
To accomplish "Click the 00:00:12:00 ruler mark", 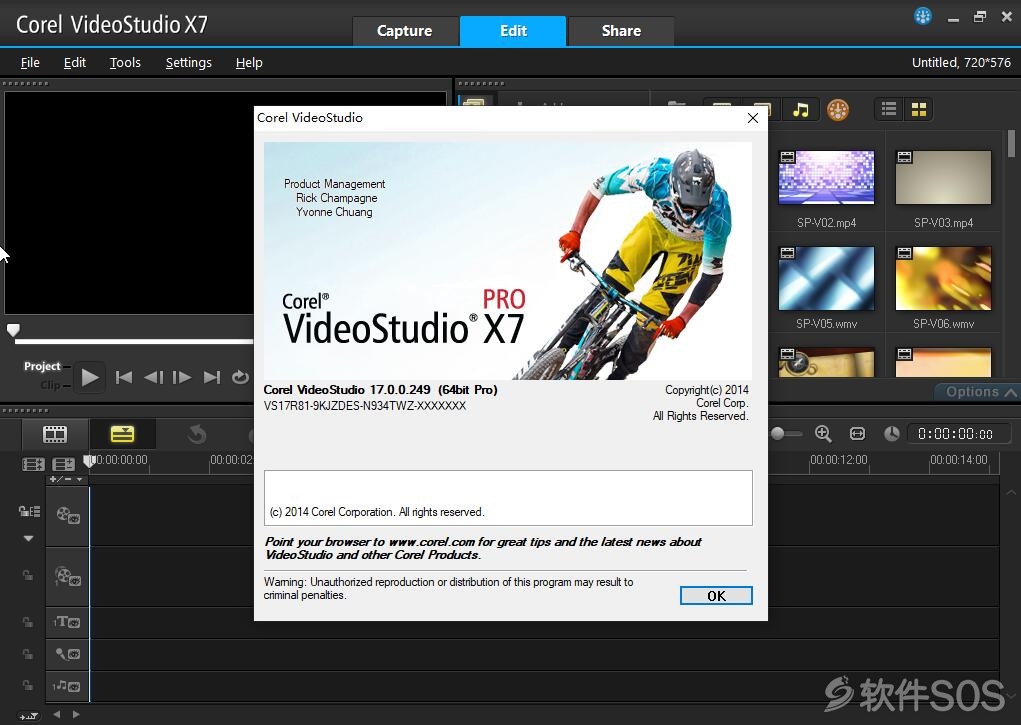I will click(x=839, y=460).
